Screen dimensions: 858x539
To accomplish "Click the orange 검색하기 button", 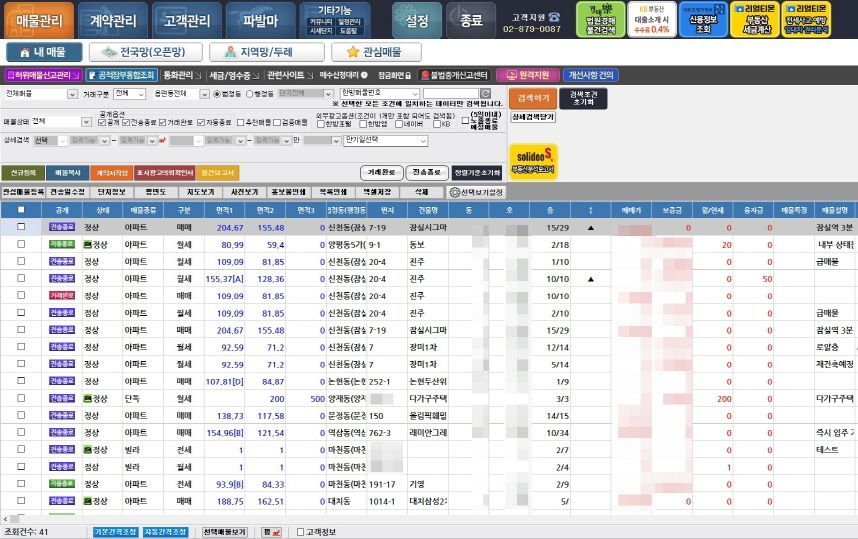I will point(533,97).
